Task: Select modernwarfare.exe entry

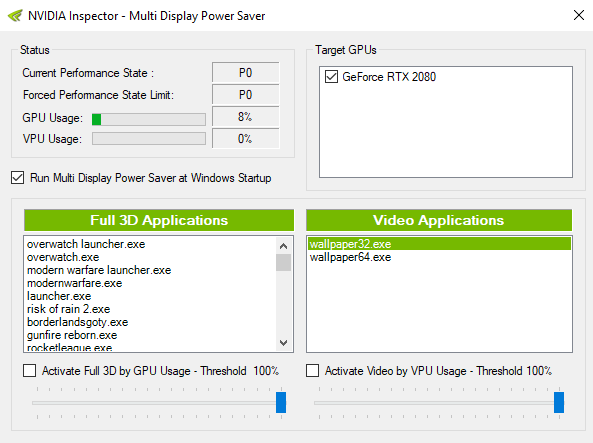Action: click(x=75, y=283)
